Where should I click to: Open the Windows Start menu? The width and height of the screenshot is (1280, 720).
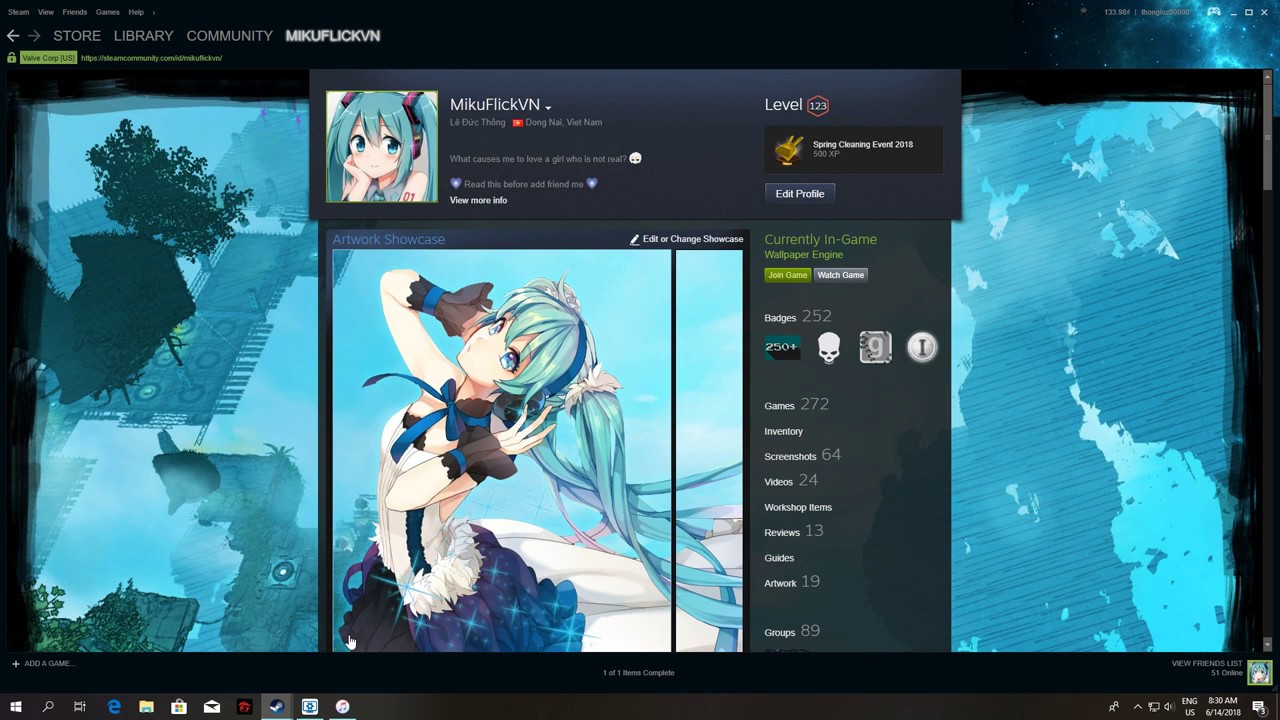point(15,707)
